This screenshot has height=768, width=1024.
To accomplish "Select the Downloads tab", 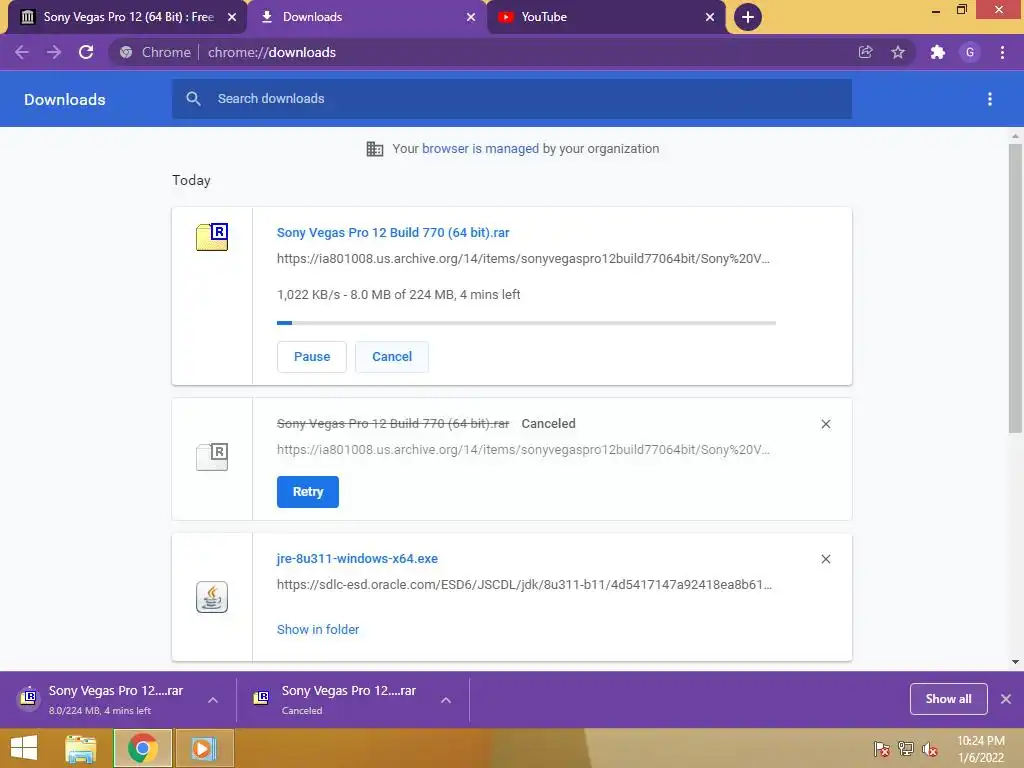I will 367,17.
